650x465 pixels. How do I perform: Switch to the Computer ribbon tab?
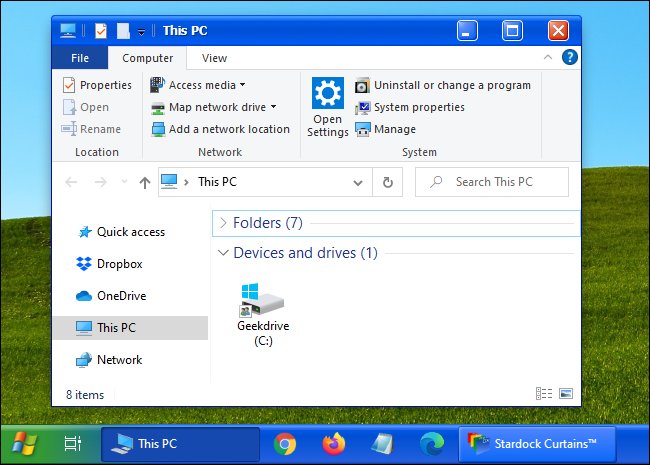148,58
